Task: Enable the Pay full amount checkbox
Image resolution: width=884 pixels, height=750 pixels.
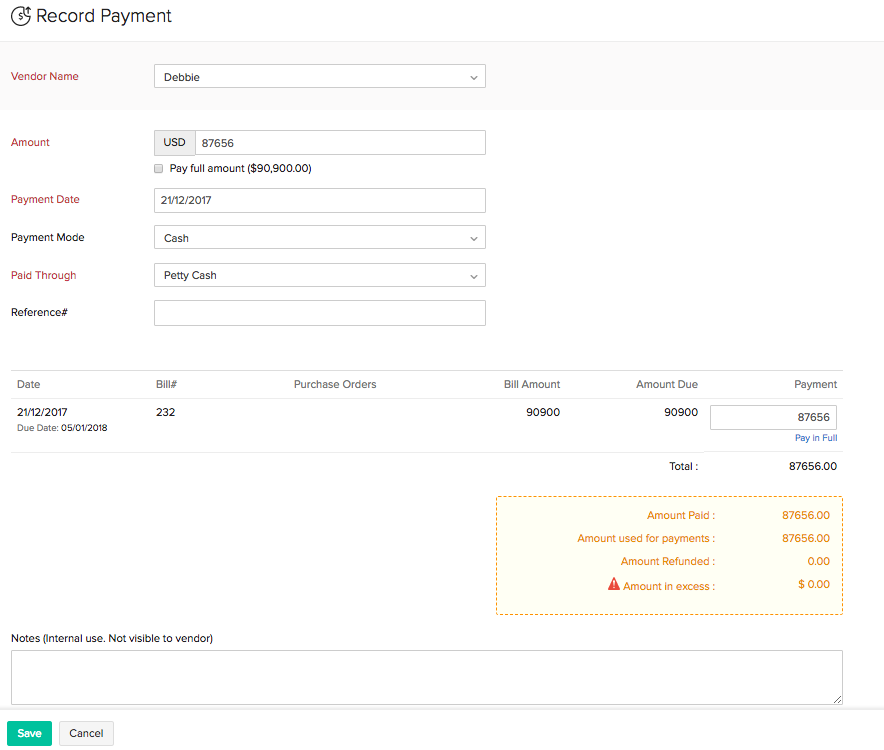Action: click(x=159, y=169)
